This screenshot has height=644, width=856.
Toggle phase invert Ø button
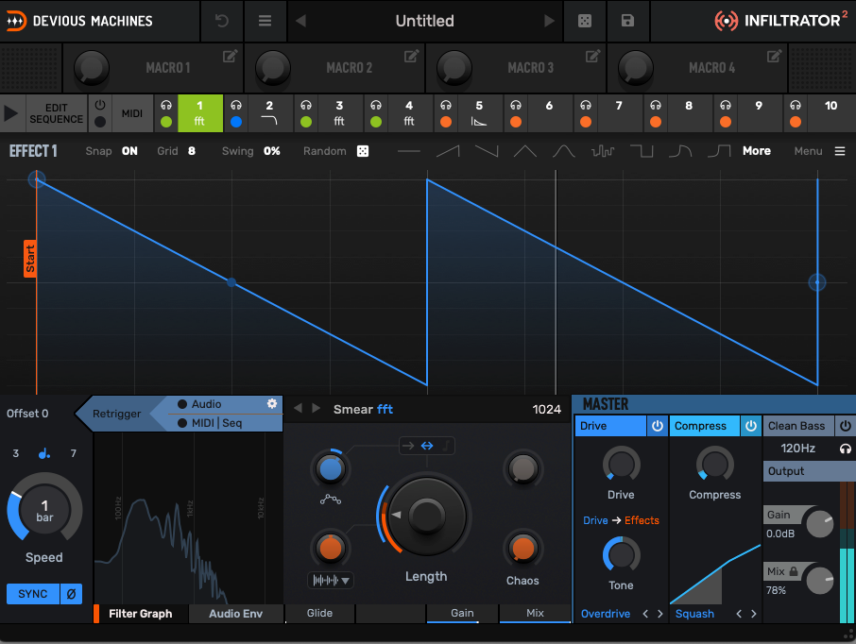coord(71,594)
